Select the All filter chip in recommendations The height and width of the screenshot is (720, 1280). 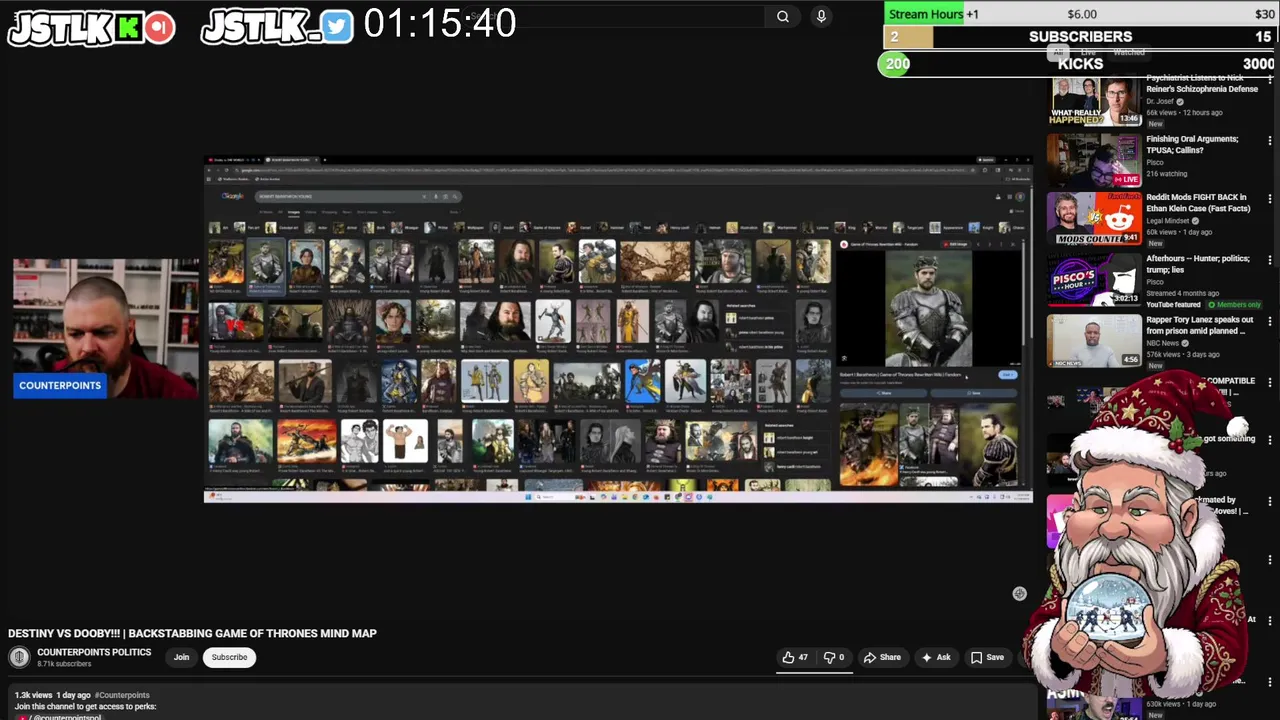[1058, 52]
